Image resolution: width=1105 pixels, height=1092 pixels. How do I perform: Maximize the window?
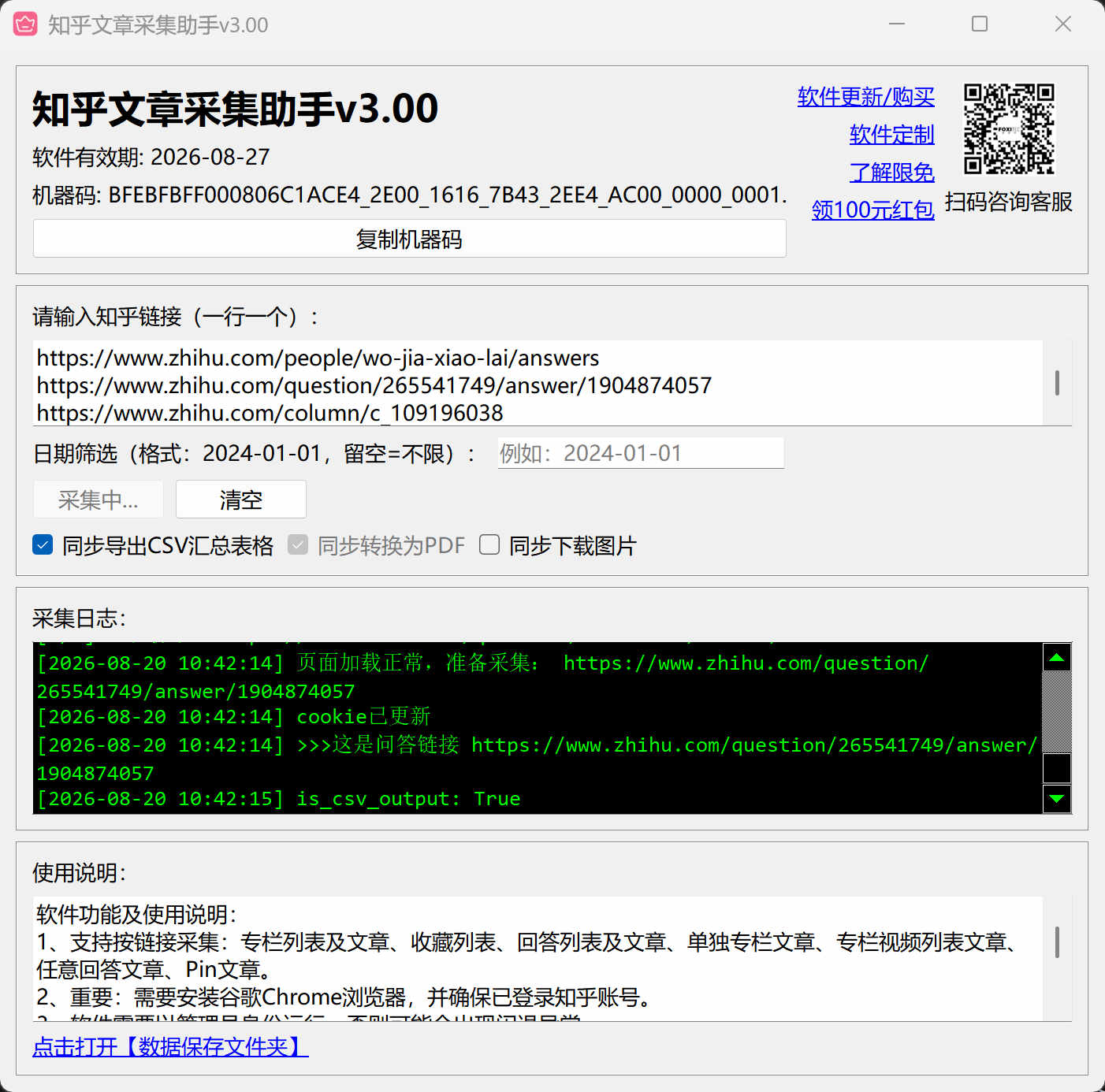980,24
